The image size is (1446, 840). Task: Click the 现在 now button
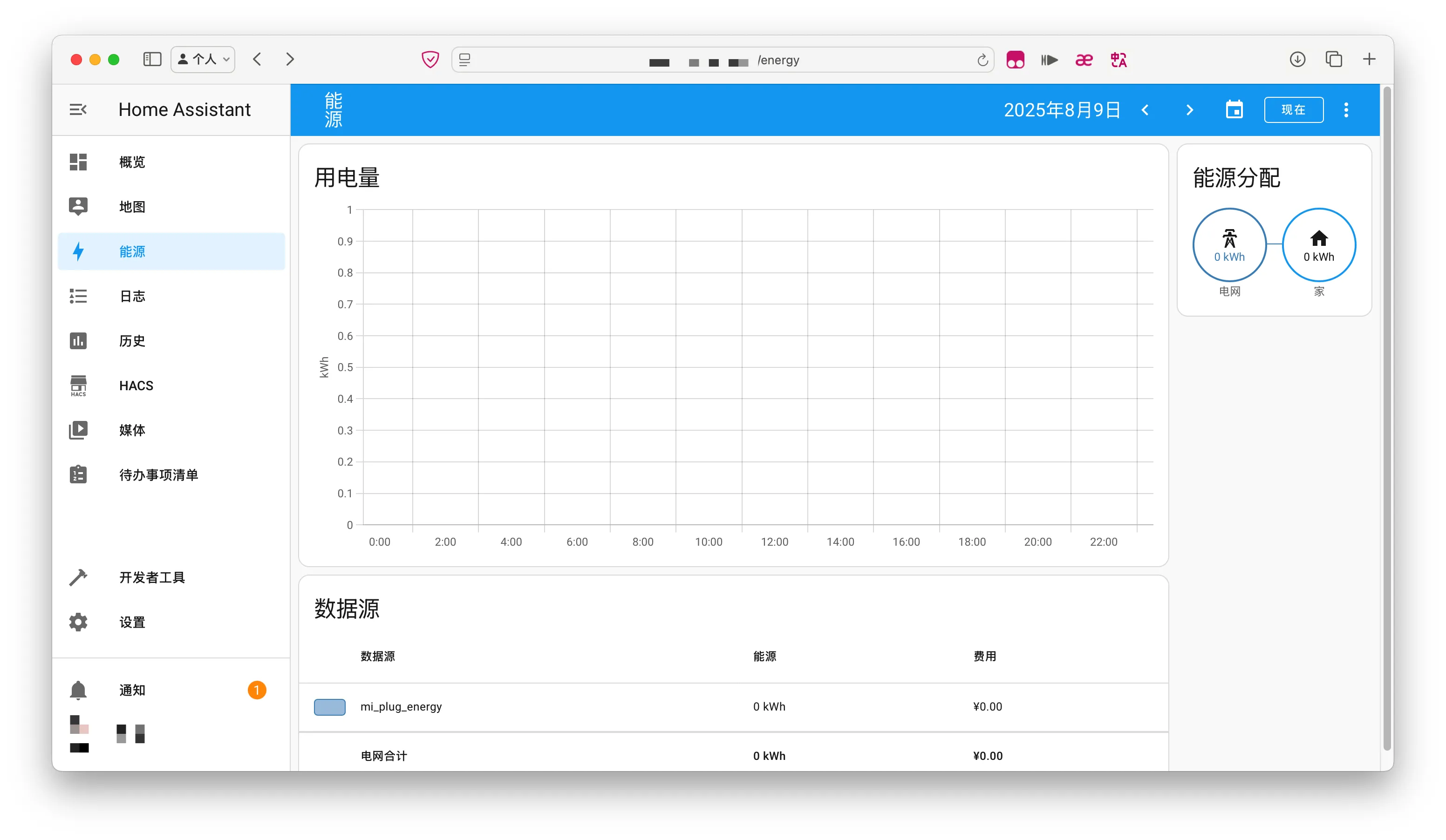pyautogui.click(x=1294, y=110)
